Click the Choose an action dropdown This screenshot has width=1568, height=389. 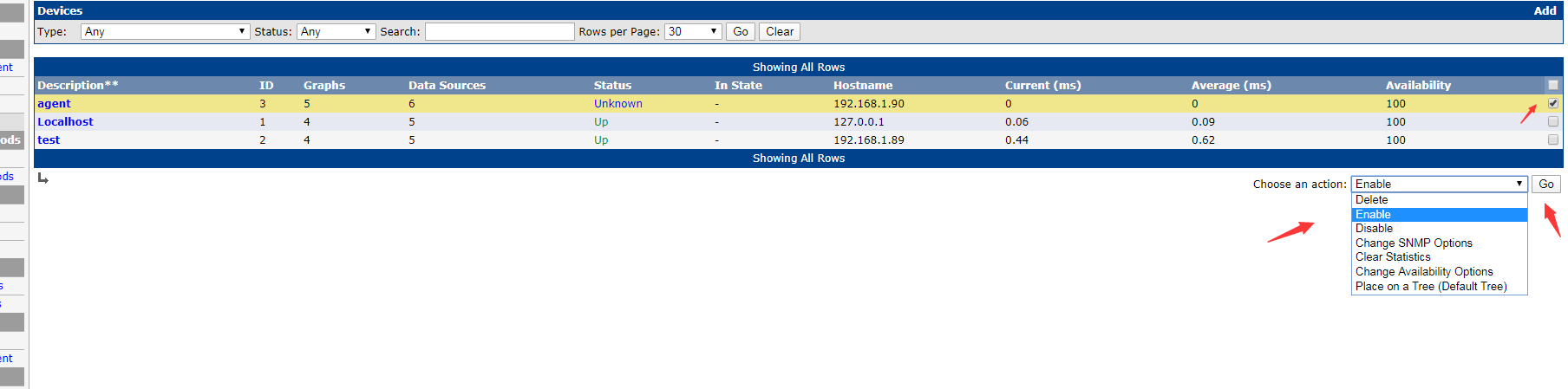(x=1439, y=184)
